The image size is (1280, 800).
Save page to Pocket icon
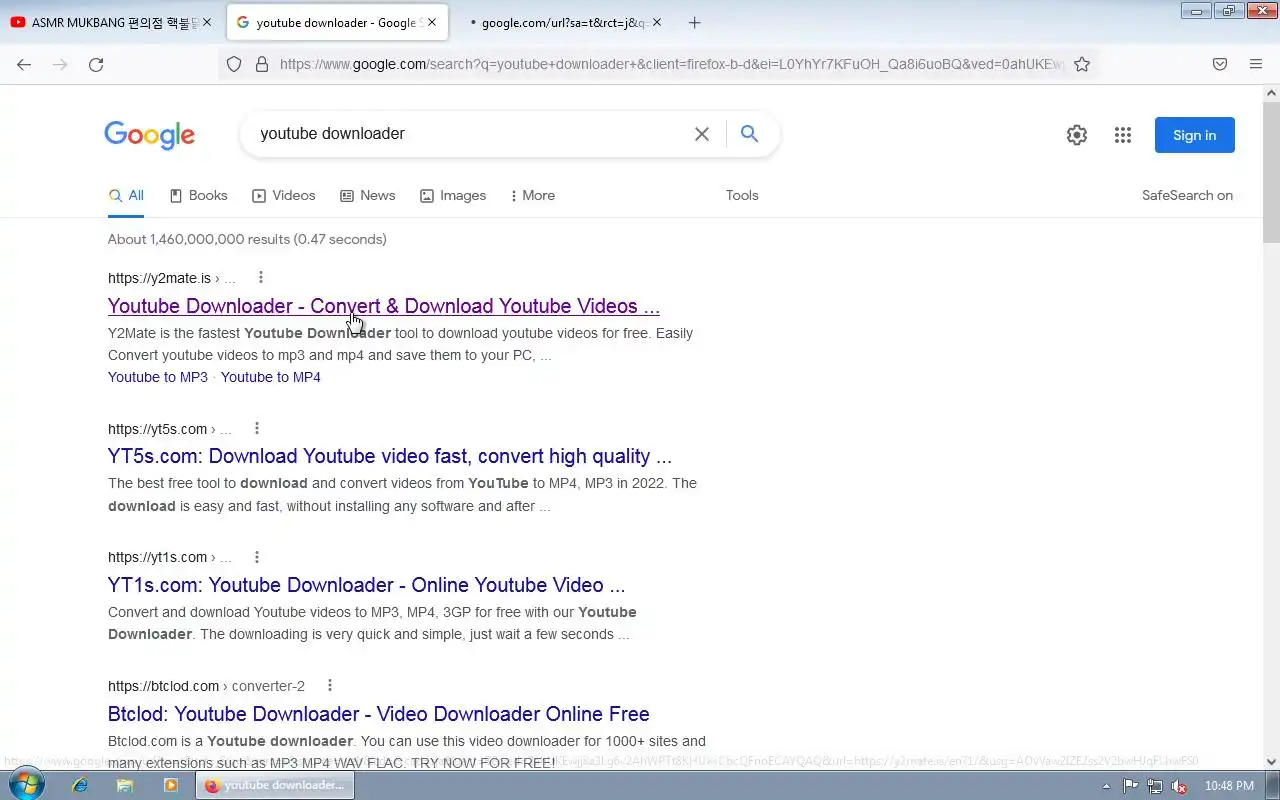click(1220, 64)
